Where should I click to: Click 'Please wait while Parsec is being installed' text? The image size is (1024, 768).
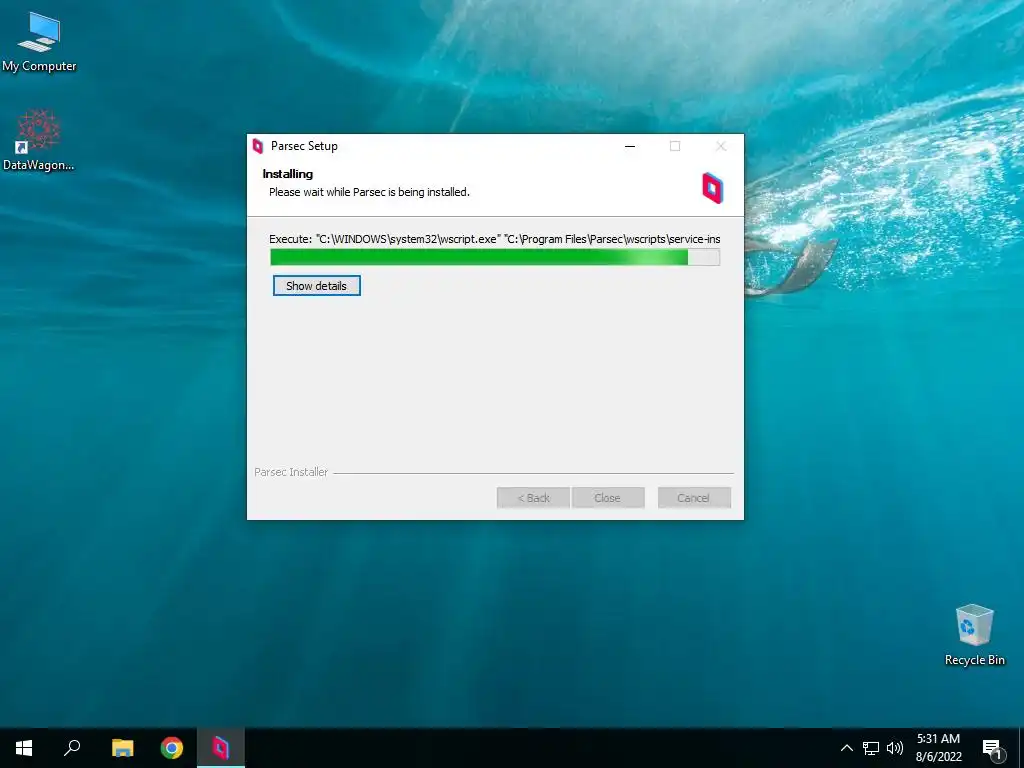[x=369, y=192]
